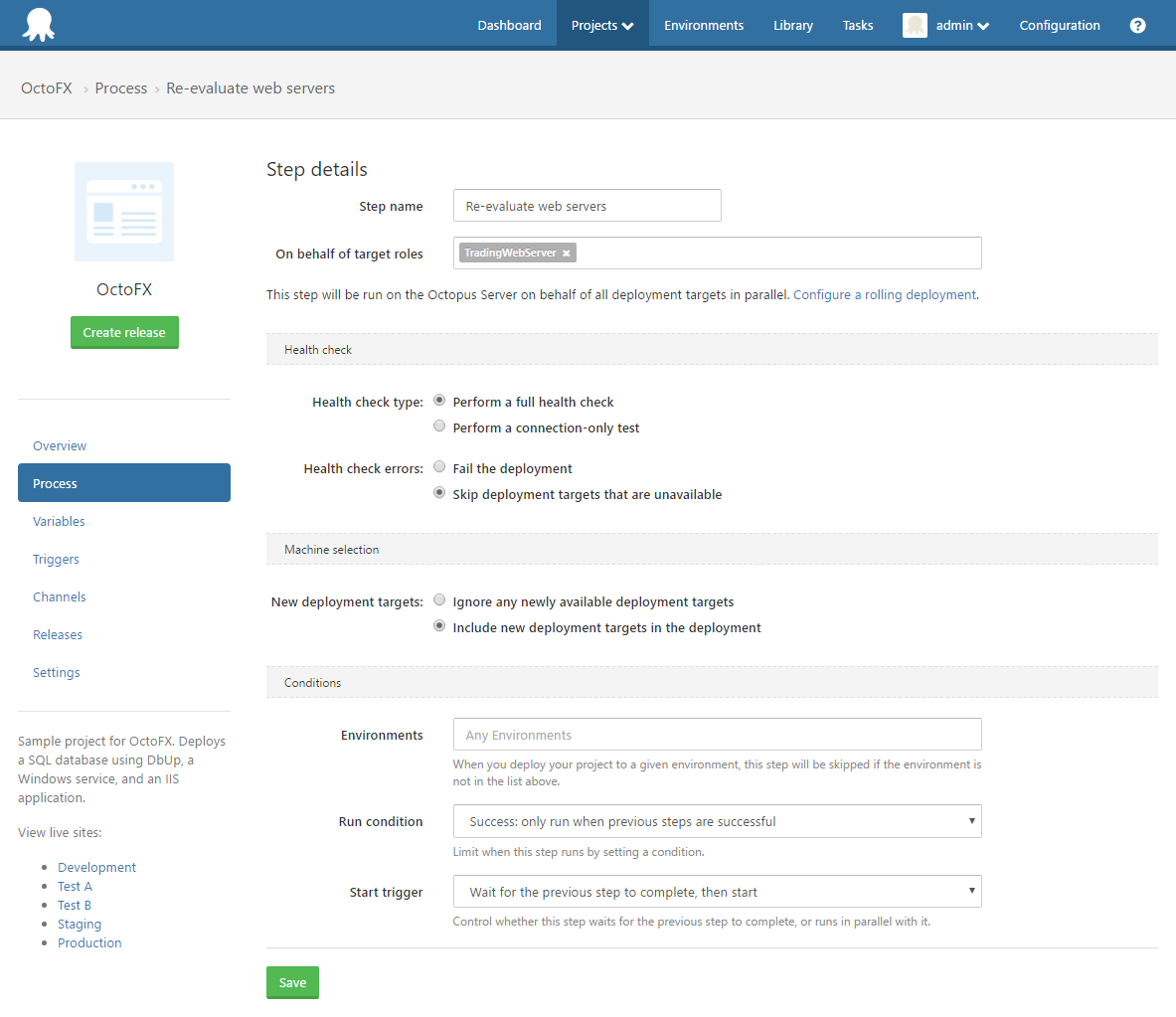The height and width of the screenshot is (1017, 1176).
Task: Open the Run condition dropdown
Action: coord(717,821)
